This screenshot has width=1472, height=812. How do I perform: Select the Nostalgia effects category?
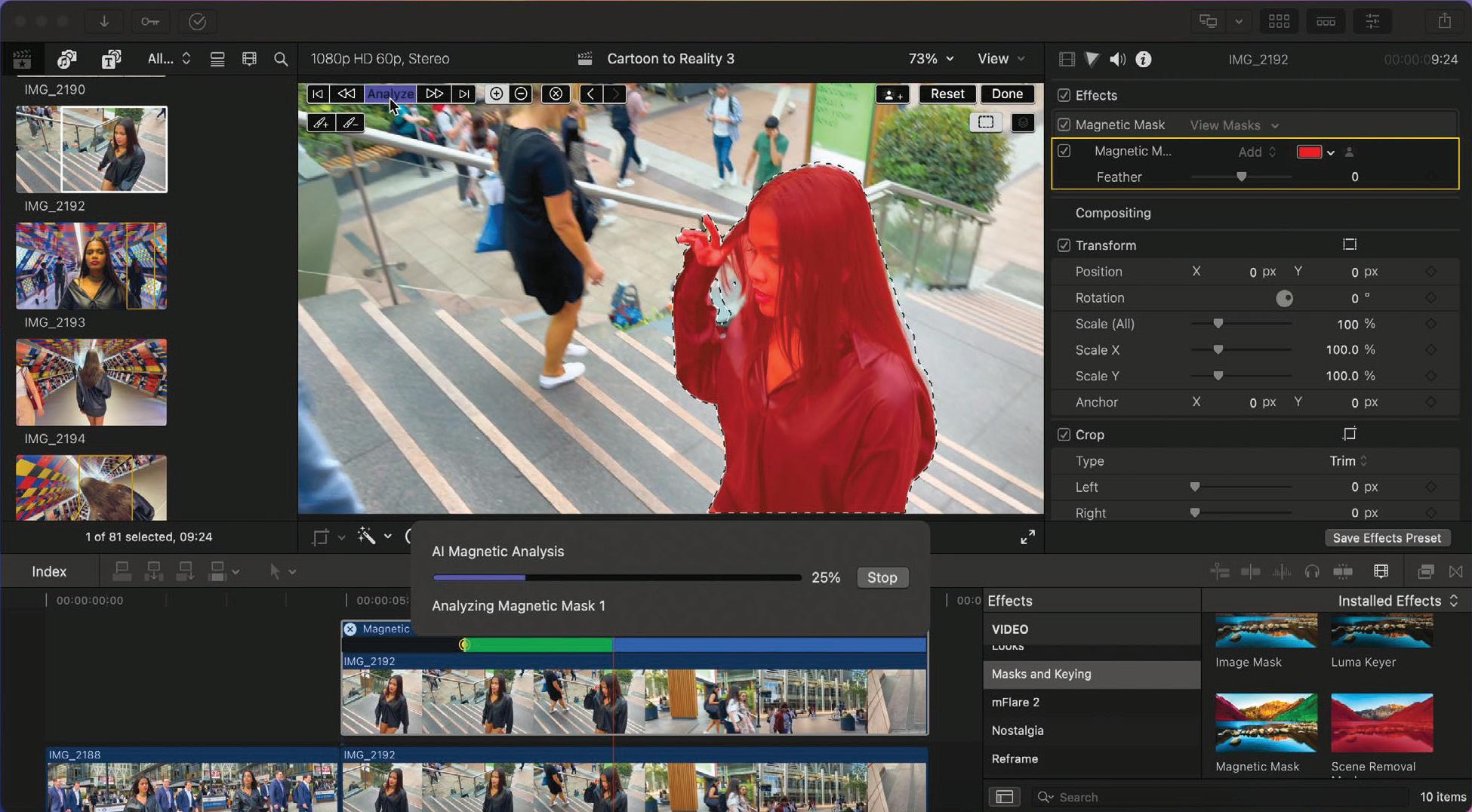(x=1018, y=730)
